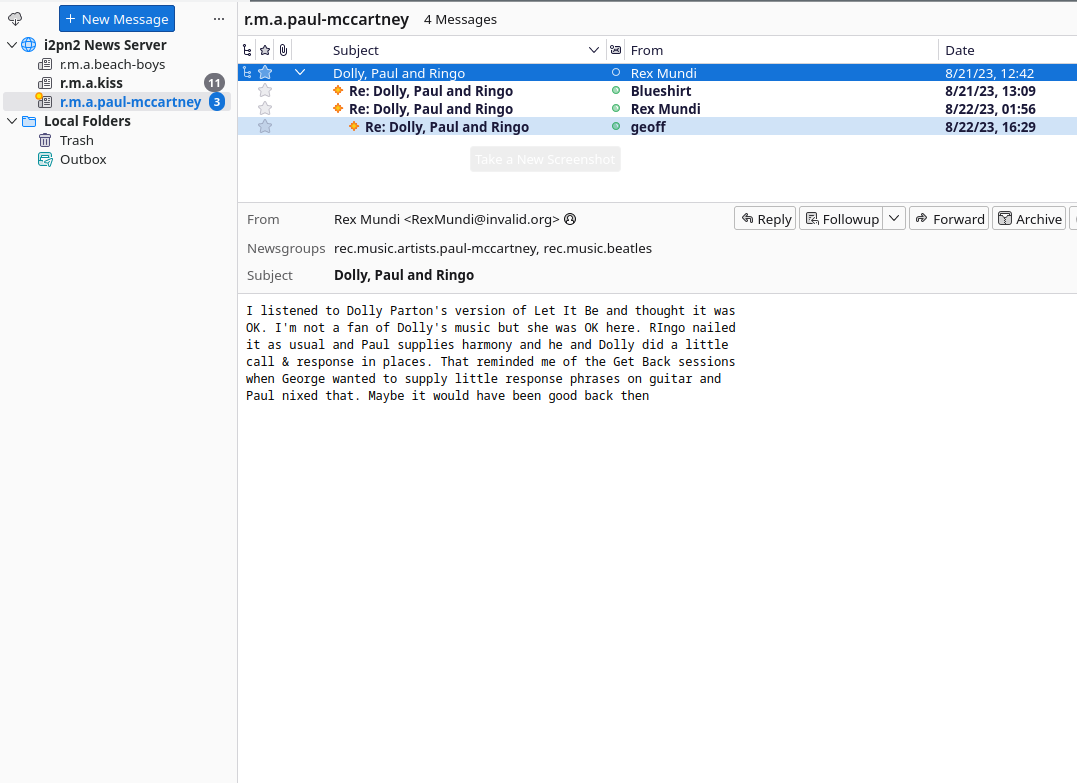The width and height of the screenshot is (1077, 783).
Task: Click the unread badge 3 on r.m.a.paul-mccartney
Action: point(217,102)
